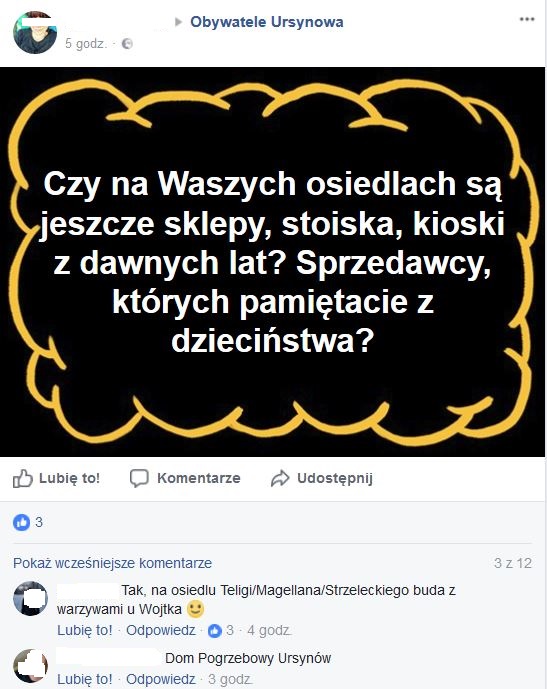The width and height of the screenshot is (547, 689).
Task: Click the Komentarze speech bubble icon
Action: [x=139, y=478]
